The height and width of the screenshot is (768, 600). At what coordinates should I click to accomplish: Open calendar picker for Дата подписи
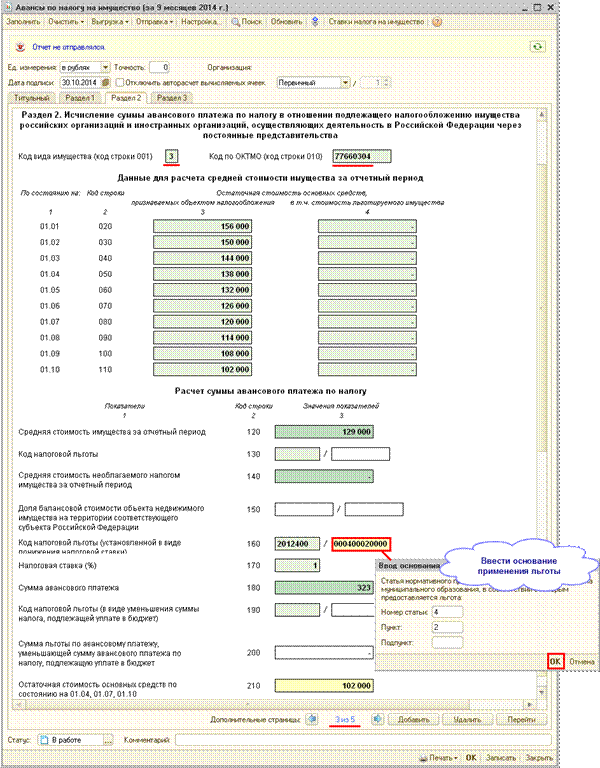tap(105, 82)
